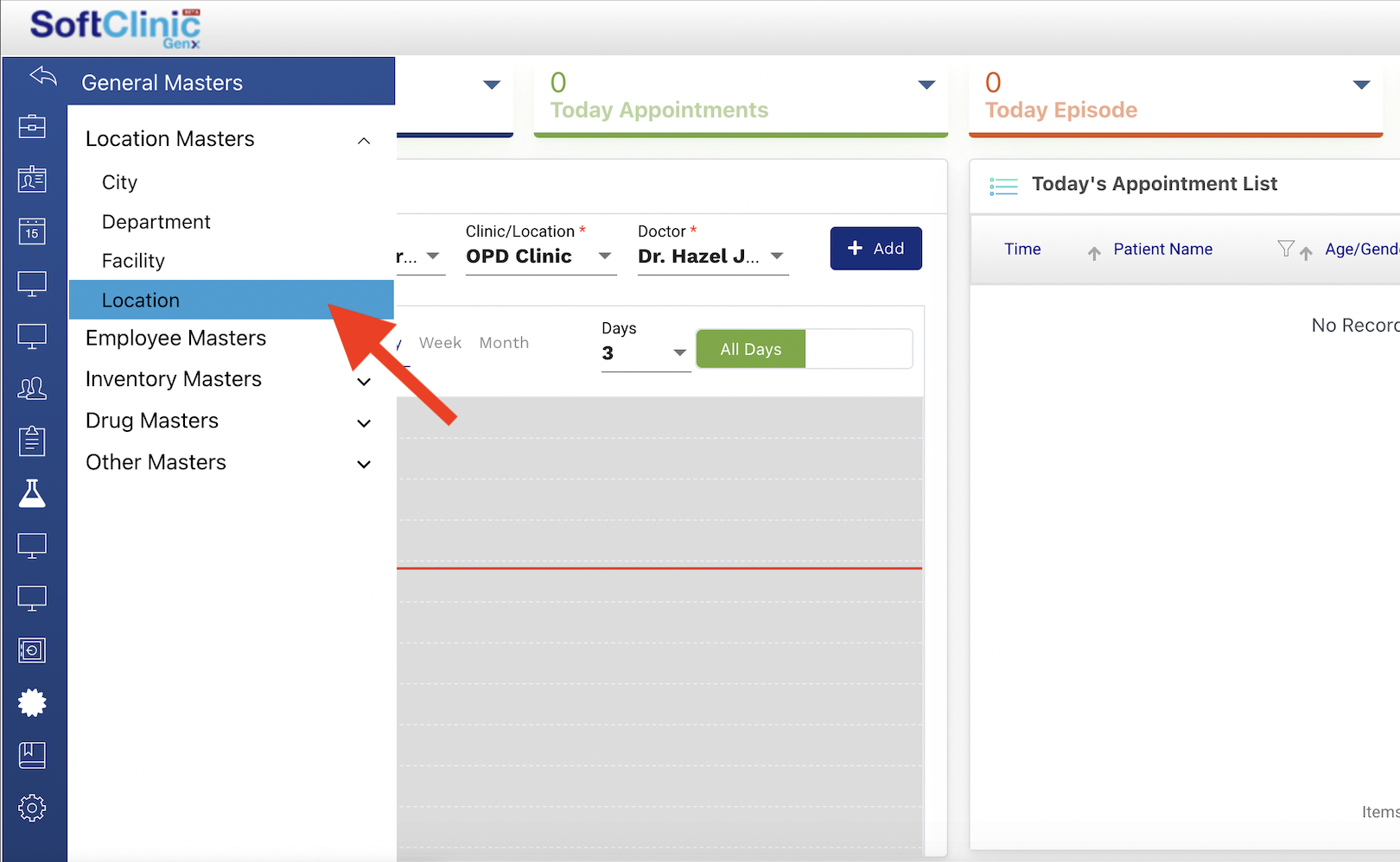Expand the Inventory Masters section
1400x862 pixels.
[x=364, y=381]
